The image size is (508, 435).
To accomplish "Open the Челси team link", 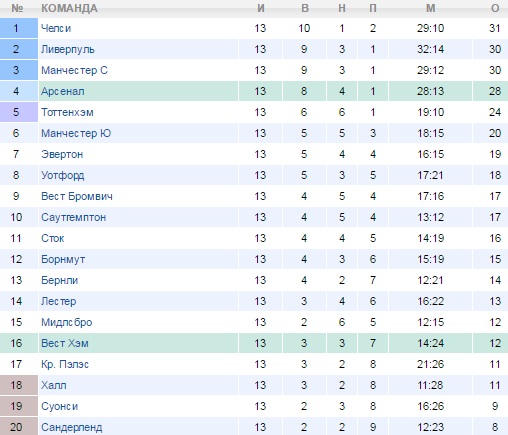I will click(x=56, y=28).
